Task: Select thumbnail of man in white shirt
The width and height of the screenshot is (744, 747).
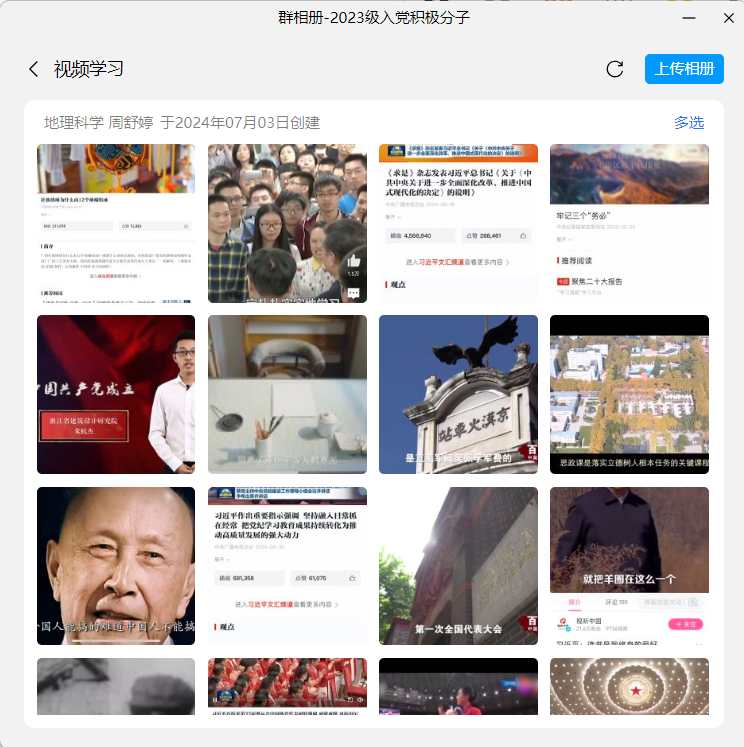Action: (x=116, y=394)
